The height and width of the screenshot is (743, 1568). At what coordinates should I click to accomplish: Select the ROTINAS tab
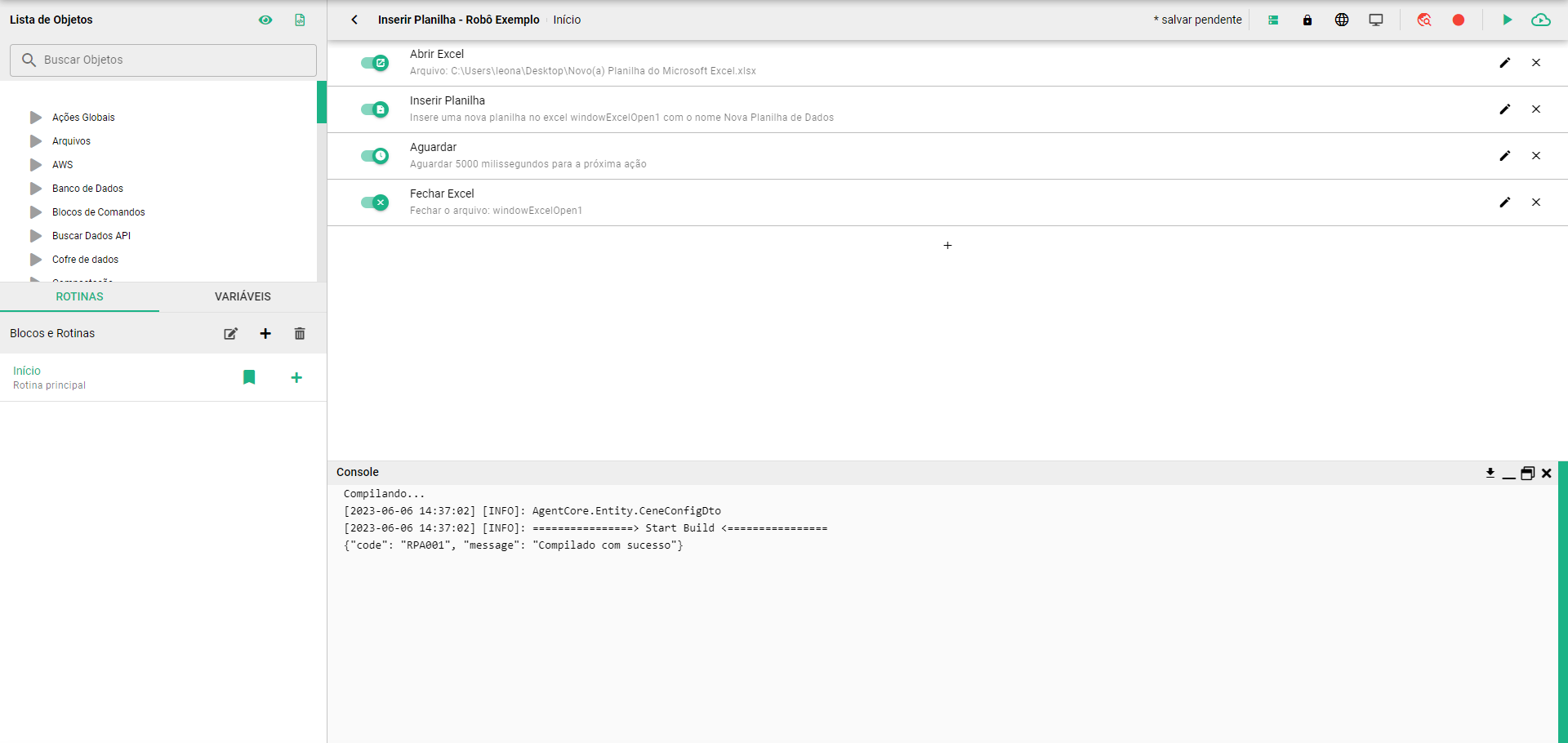(x=79, y=296)
